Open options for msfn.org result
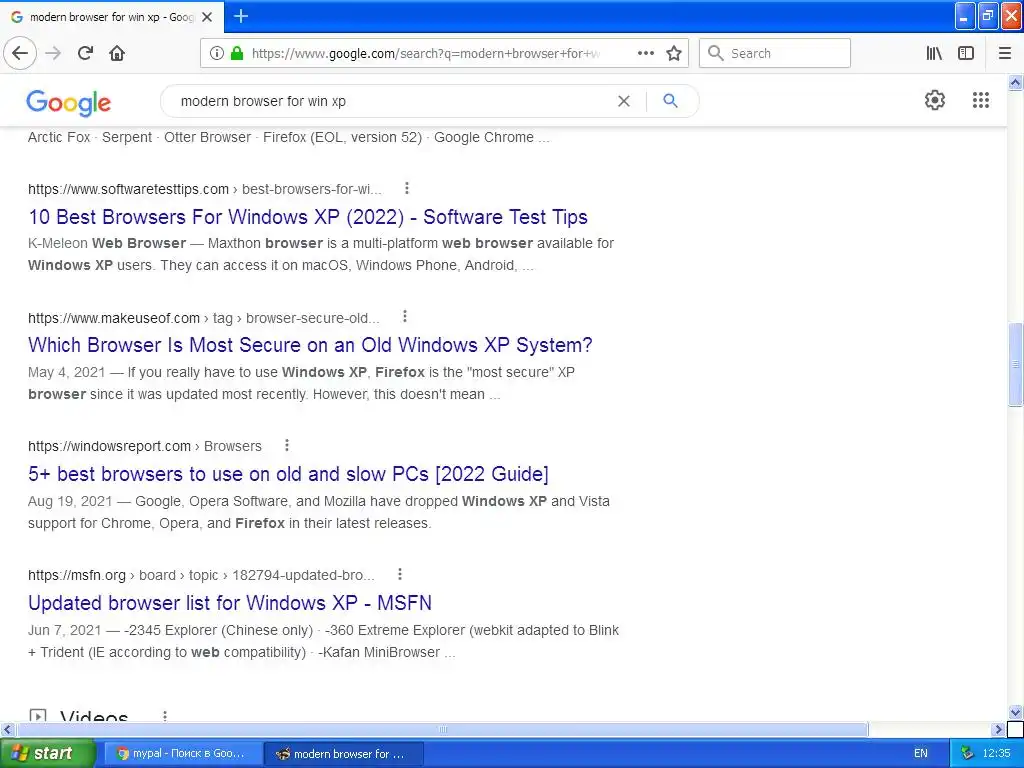This screenshot has width=1024, height=768. (400, 574)
